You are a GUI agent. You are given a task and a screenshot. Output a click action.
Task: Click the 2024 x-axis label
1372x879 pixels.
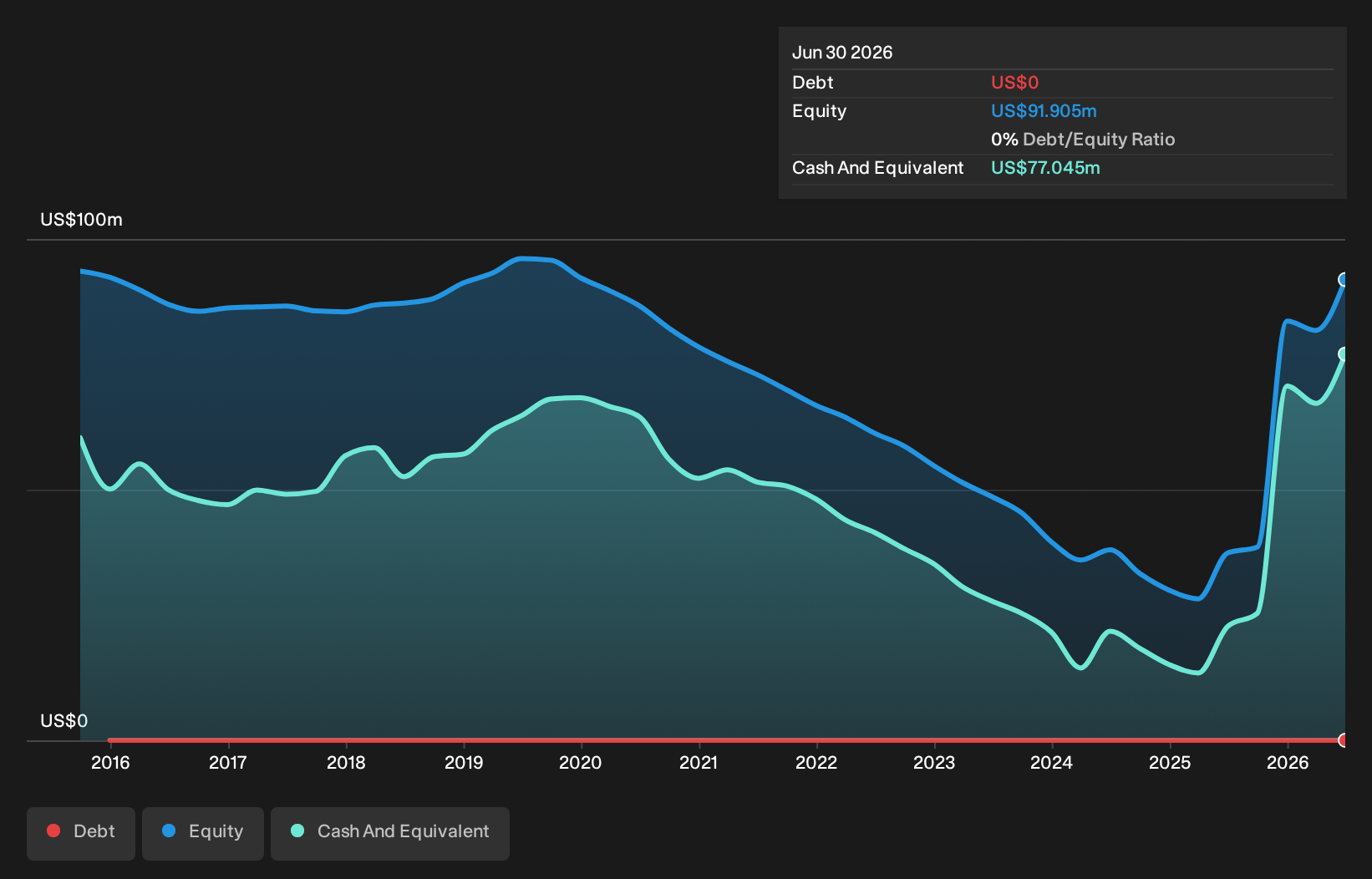tap(1052, 762)
